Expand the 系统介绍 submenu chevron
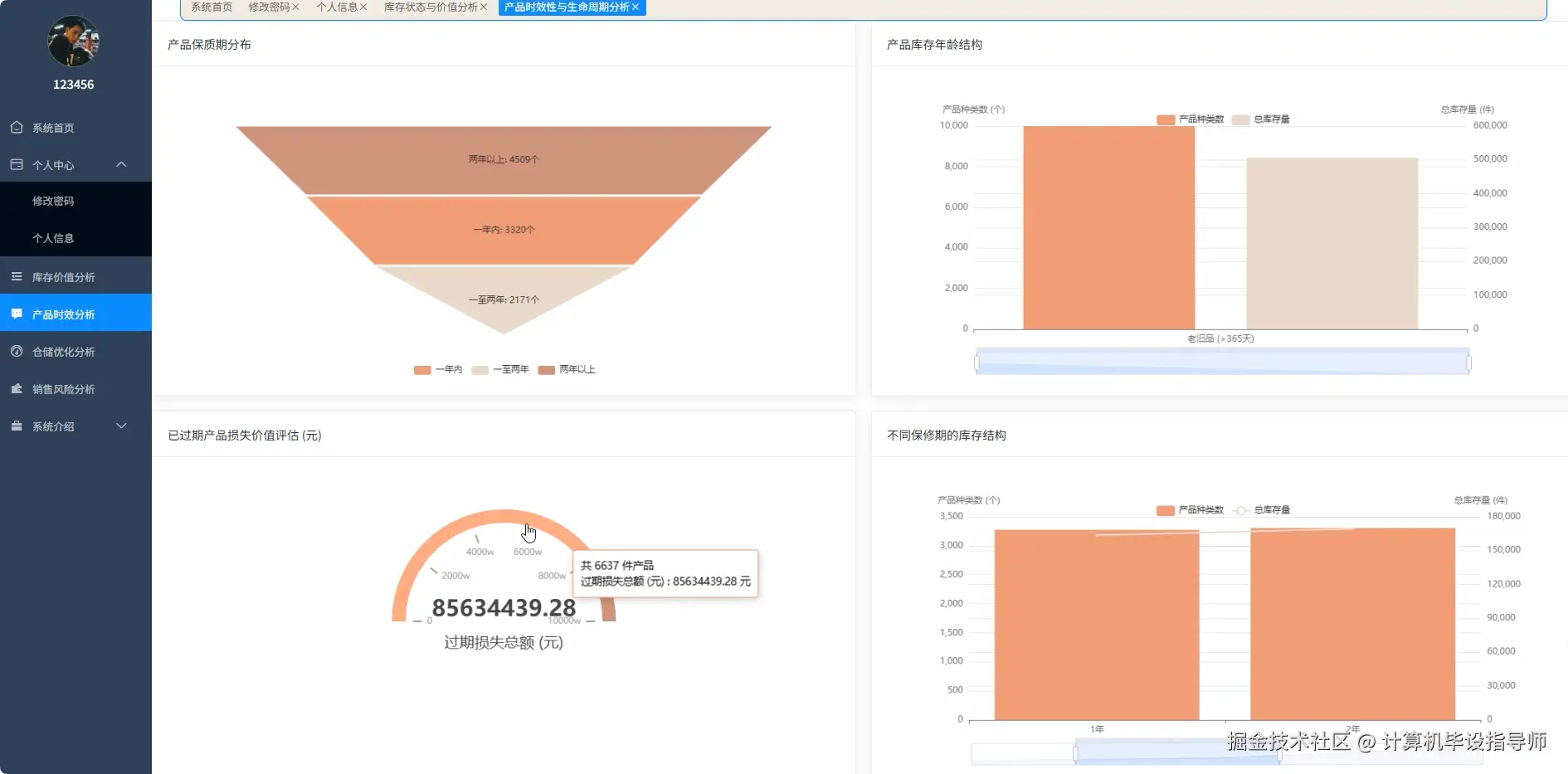This screenshot has height=774, width=1568. (121, 426)
